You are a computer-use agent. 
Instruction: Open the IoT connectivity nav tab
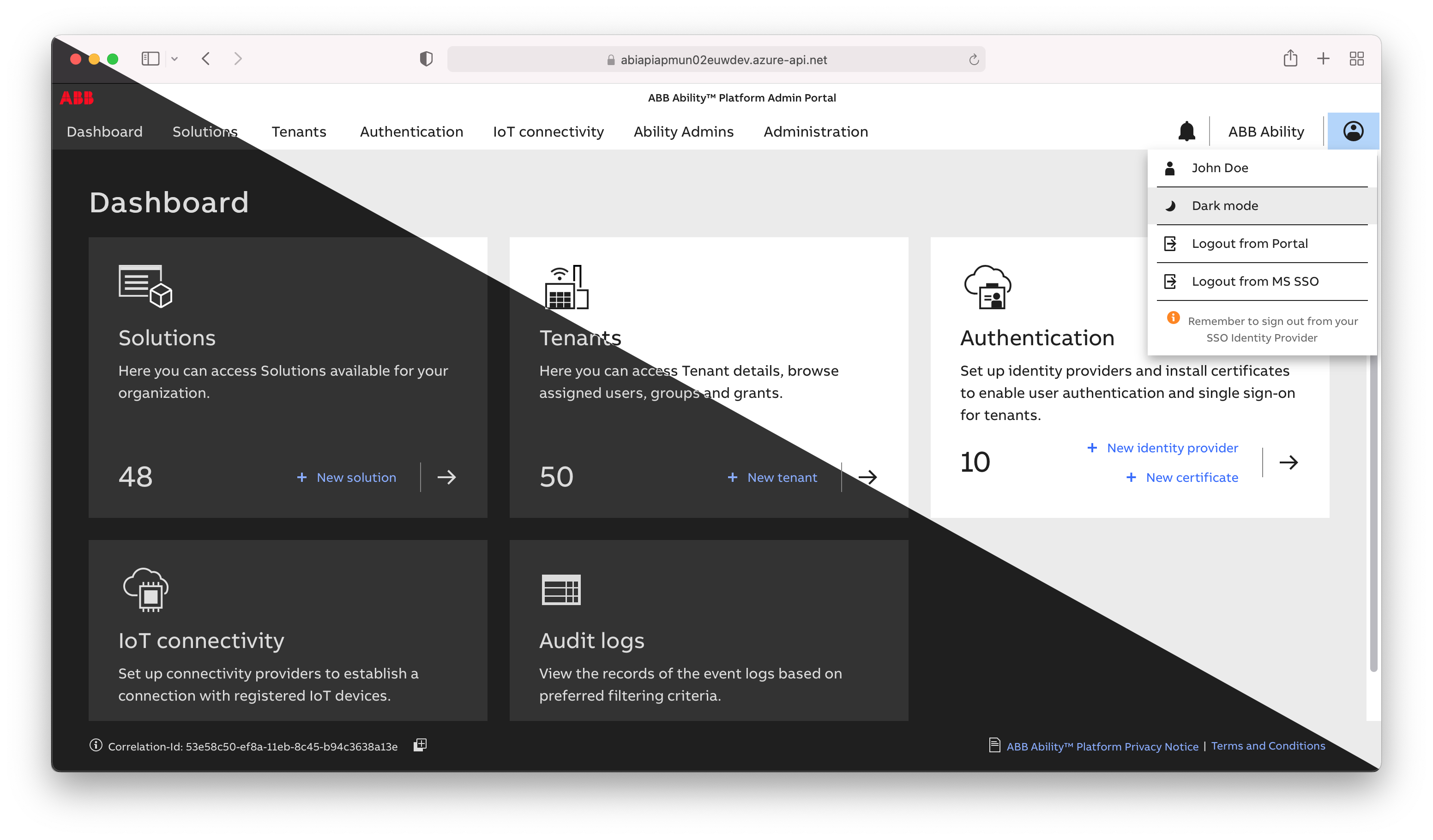click(548, 132)
